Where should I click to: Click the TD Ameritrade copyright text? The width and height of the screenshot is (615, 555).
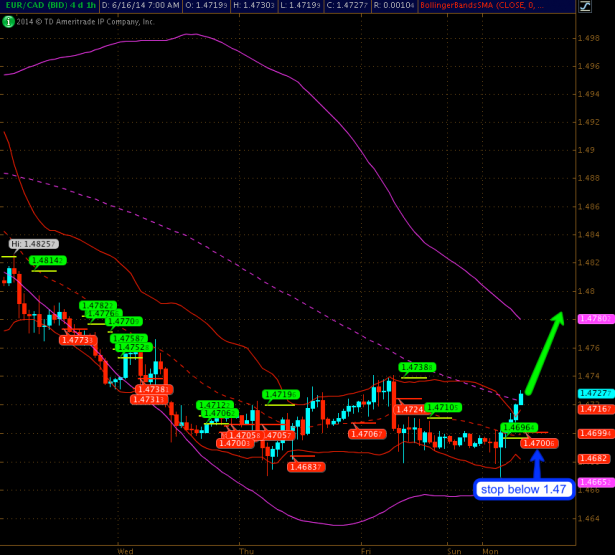(x=80, y=20)
